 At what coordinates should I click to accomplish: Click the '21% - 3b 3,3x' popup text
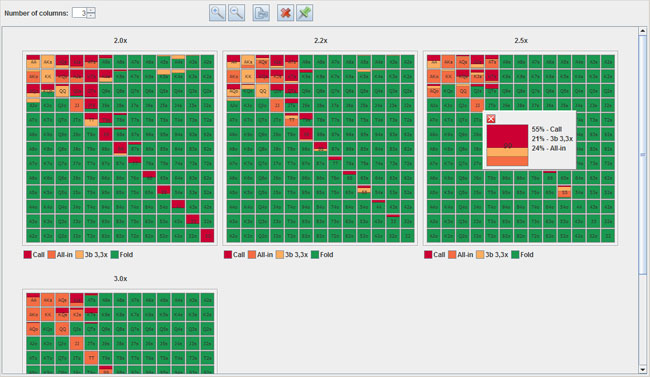click(x=552, y=139)
